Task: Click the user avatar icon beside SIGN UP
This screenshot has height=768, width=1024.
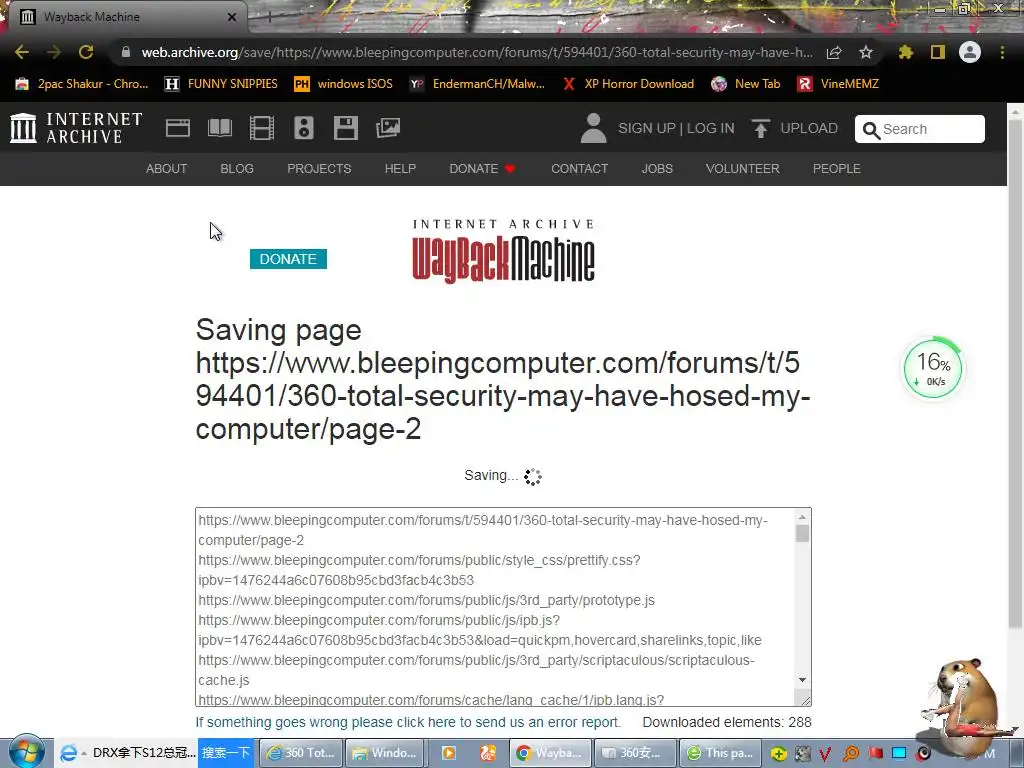Action: (594, 128)
